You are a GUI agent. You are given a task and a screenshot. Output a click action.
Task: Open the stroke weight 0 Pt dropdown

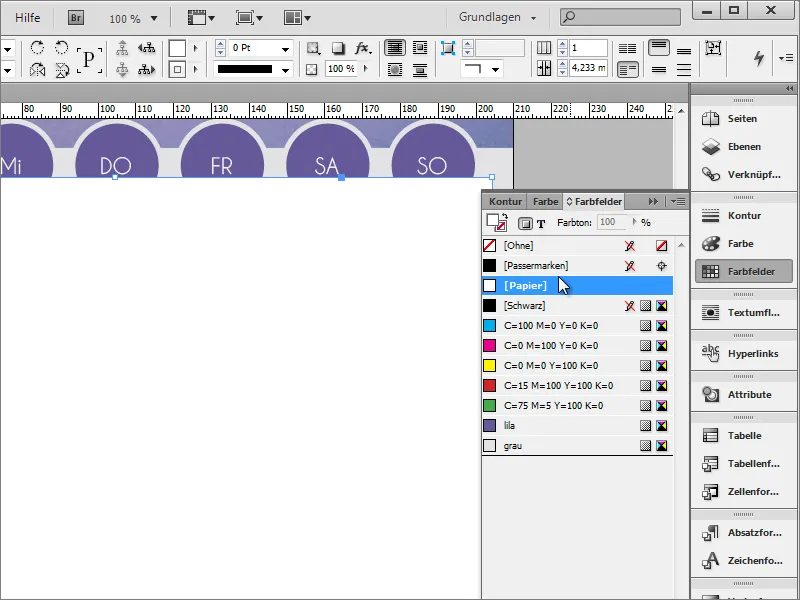tap(285, 49)
